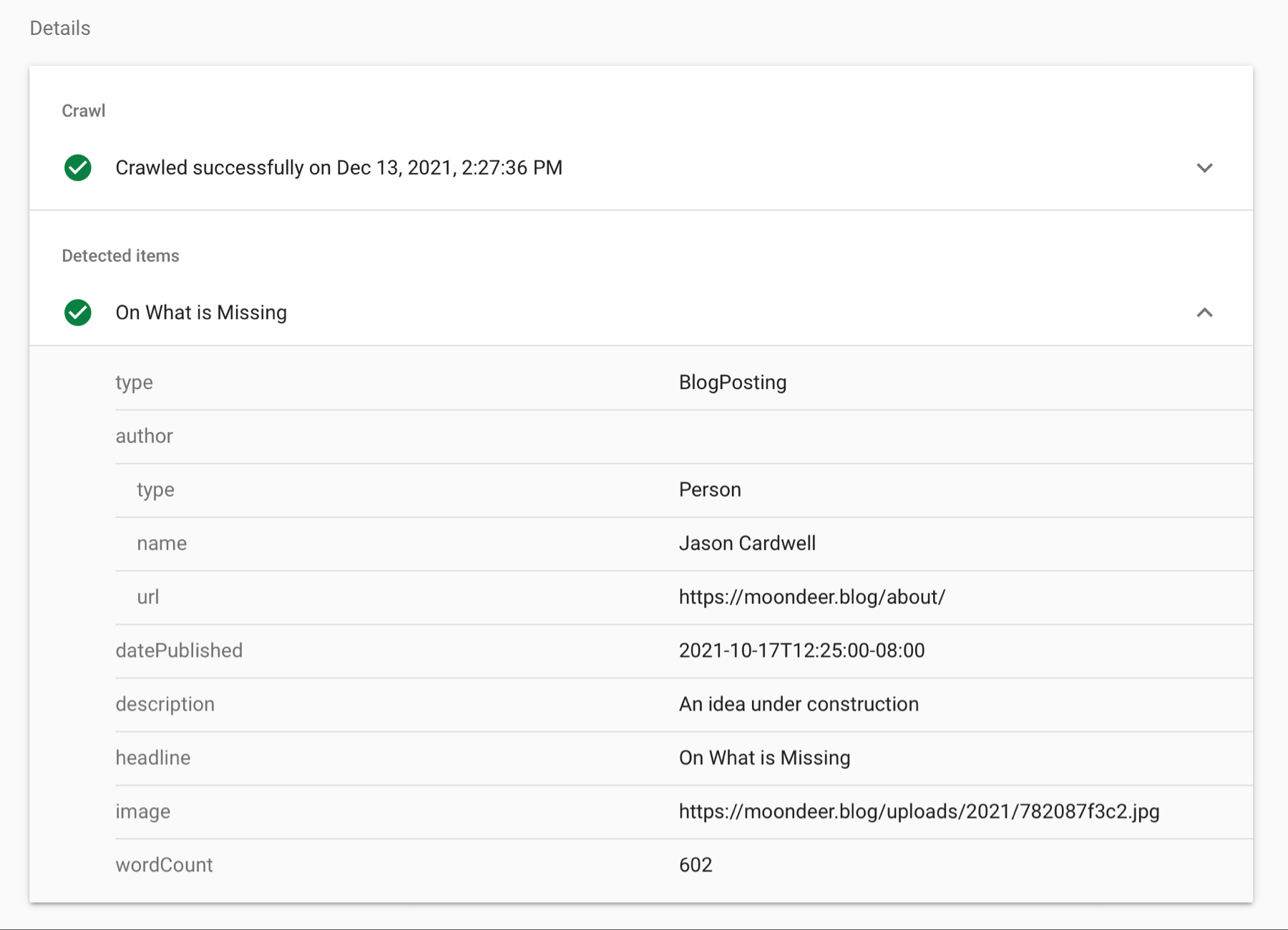Select the On What is Missing item title
This screenshot has width=1288, height=930.
pos(201,313)
